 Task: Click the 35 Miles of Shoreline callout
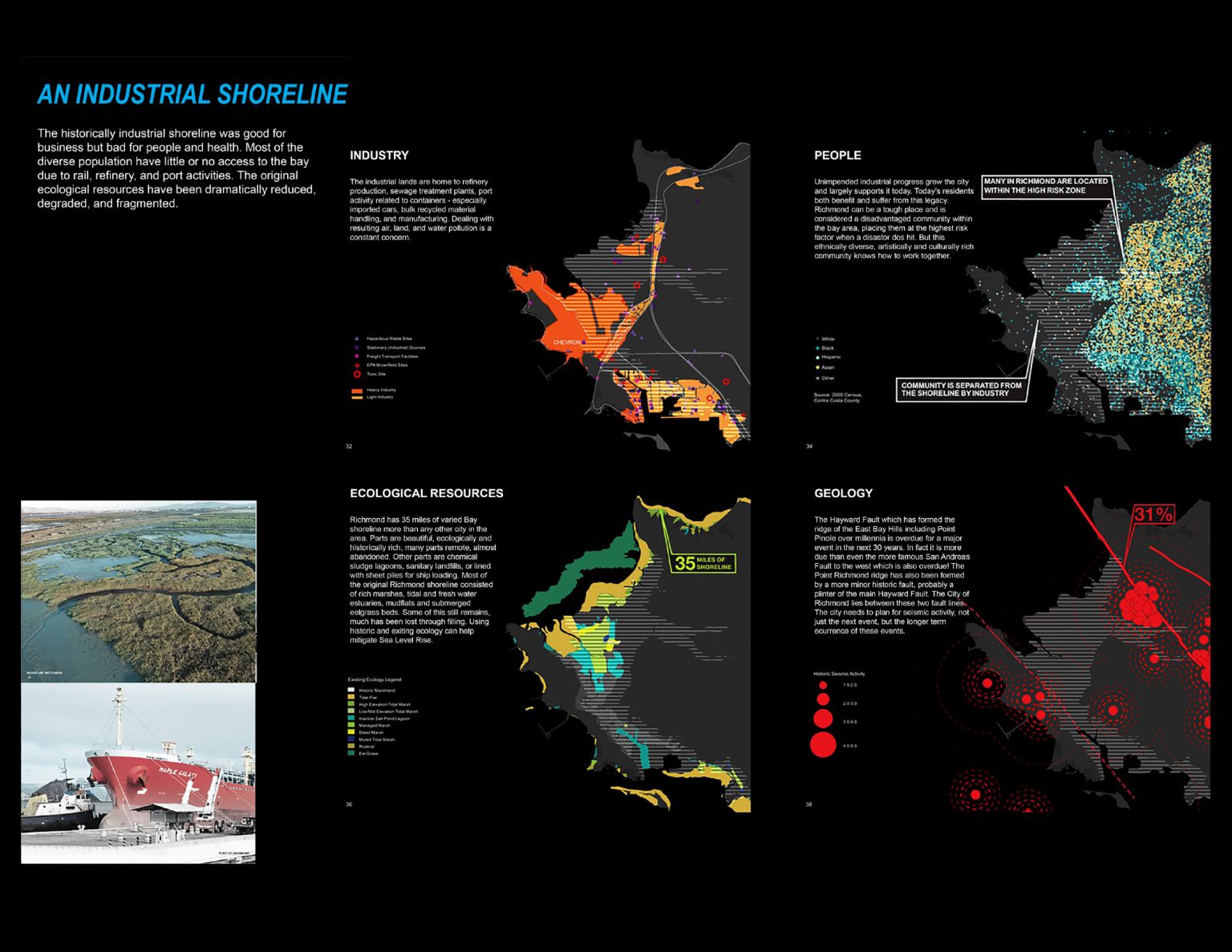pyautogui.click(x=702, y=563)
